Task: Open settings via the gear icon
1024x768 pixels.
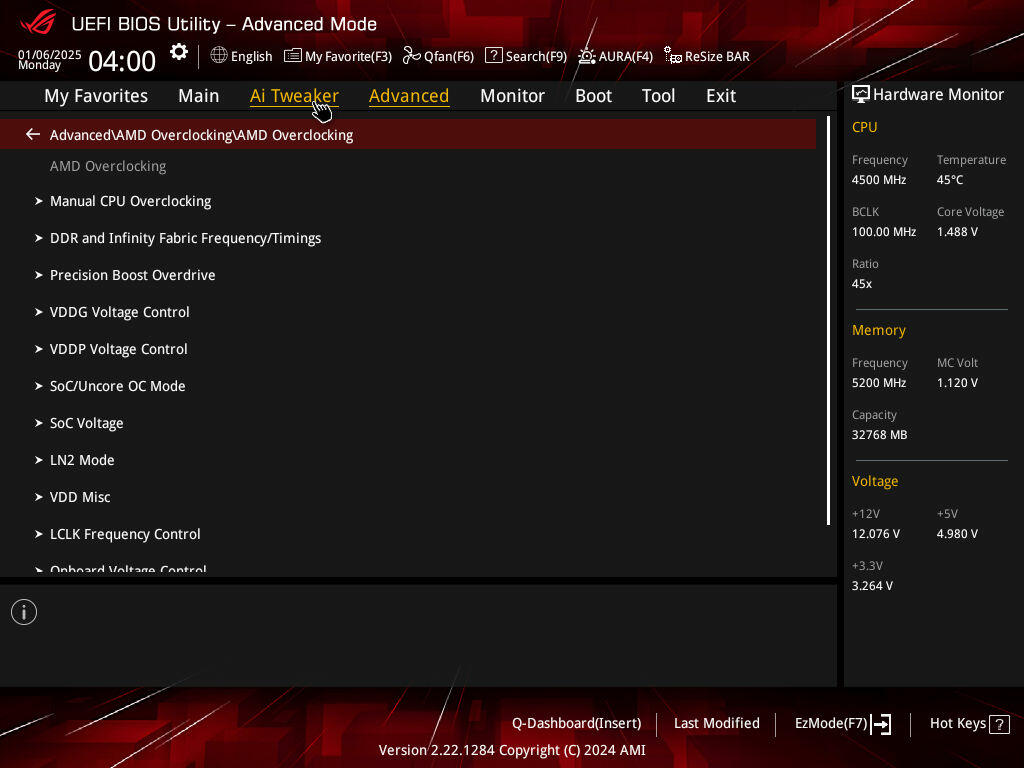Action: pyautogui.click(x=179, y=52)
